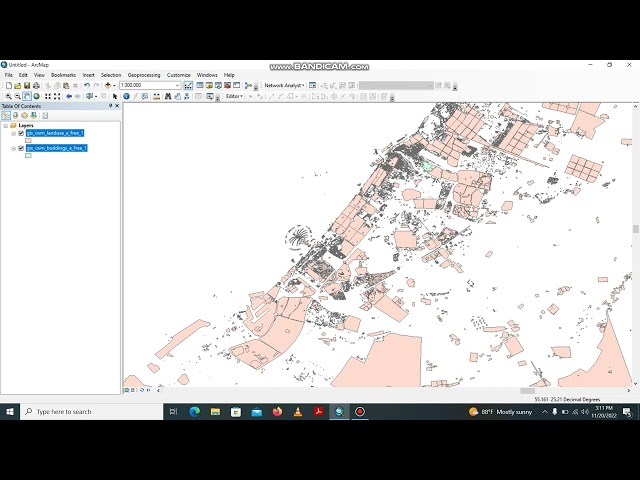640x480 pixels.
Task: Open the Bookmarks menu
Action: pyautogui.click(x=63, y=75)
